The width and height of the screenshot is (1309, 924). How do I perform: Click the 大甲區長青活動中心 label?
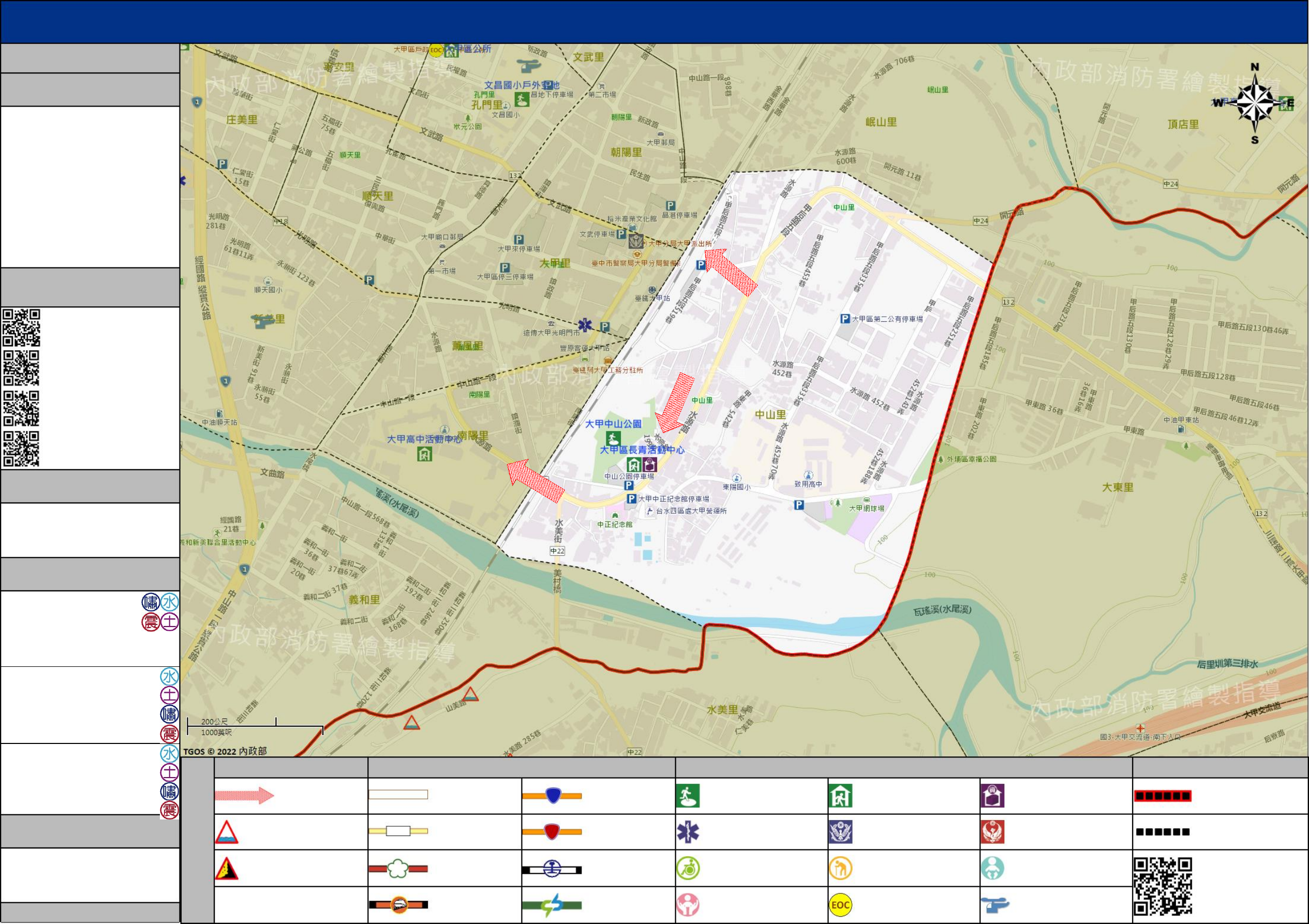coord(642,450)
